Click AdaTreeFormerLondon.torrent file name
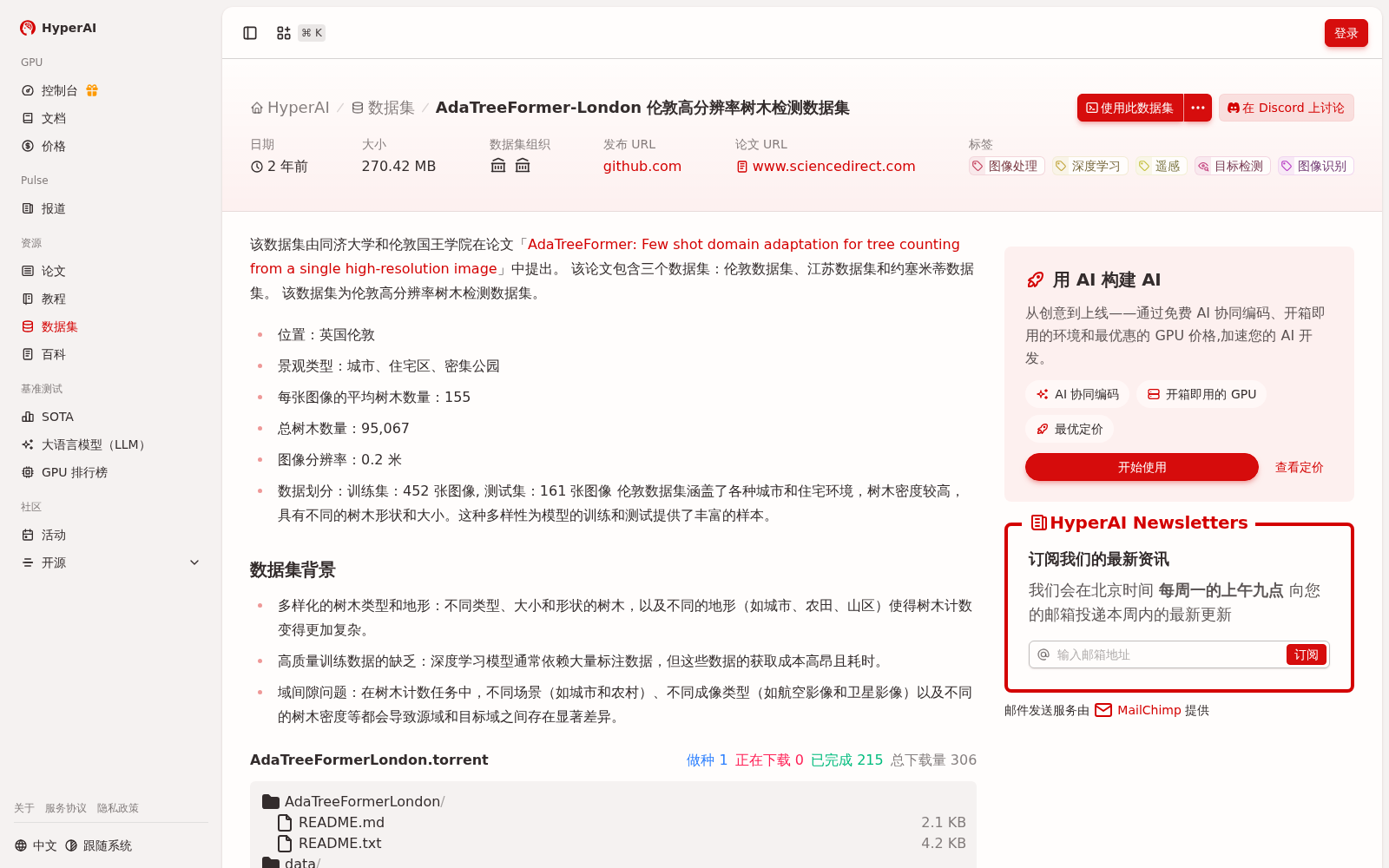The height and width of the screenshot is (868, 1389). click(x=369, y=759)
